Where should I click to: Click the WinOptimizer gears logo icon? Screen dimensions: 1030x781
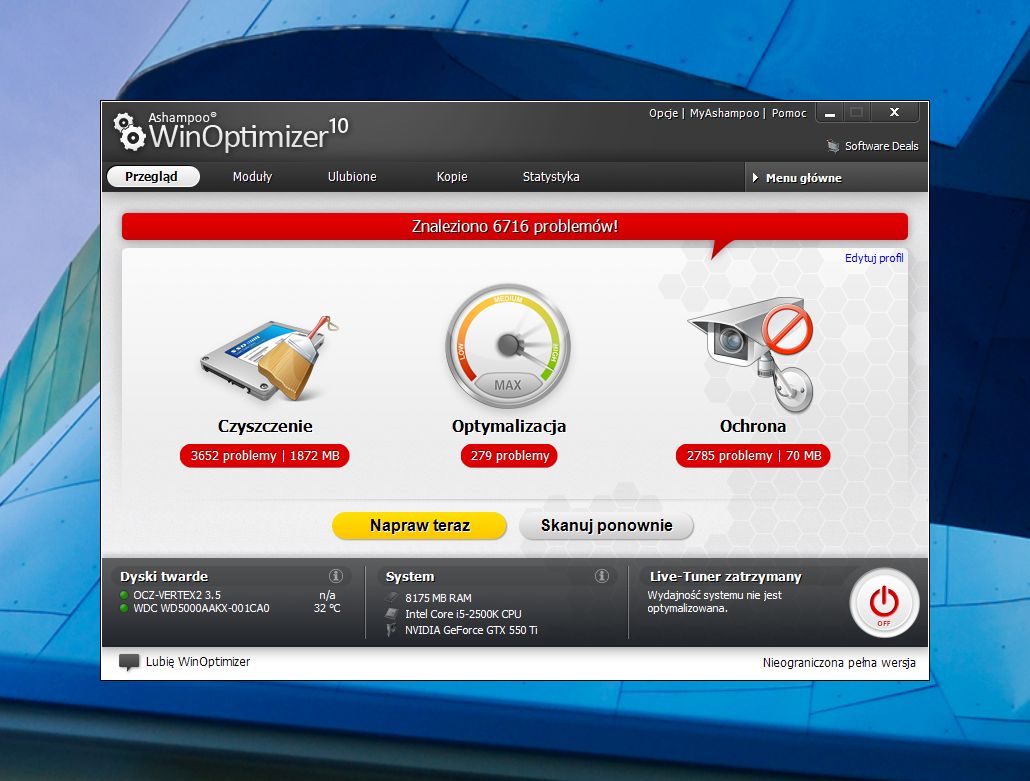coord(129,131)
